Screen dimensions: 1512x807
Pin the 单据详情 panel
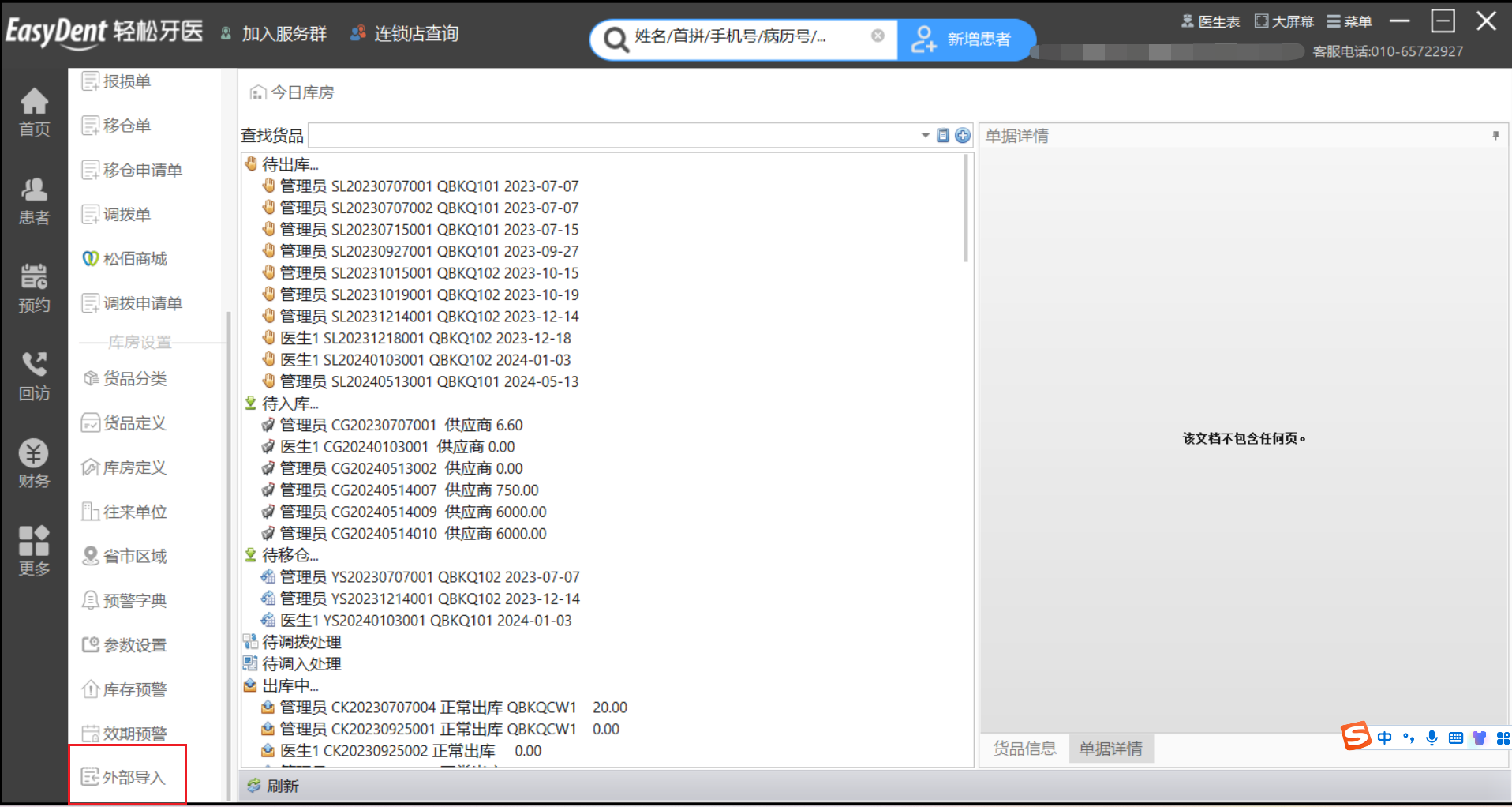coord(1495,136)
